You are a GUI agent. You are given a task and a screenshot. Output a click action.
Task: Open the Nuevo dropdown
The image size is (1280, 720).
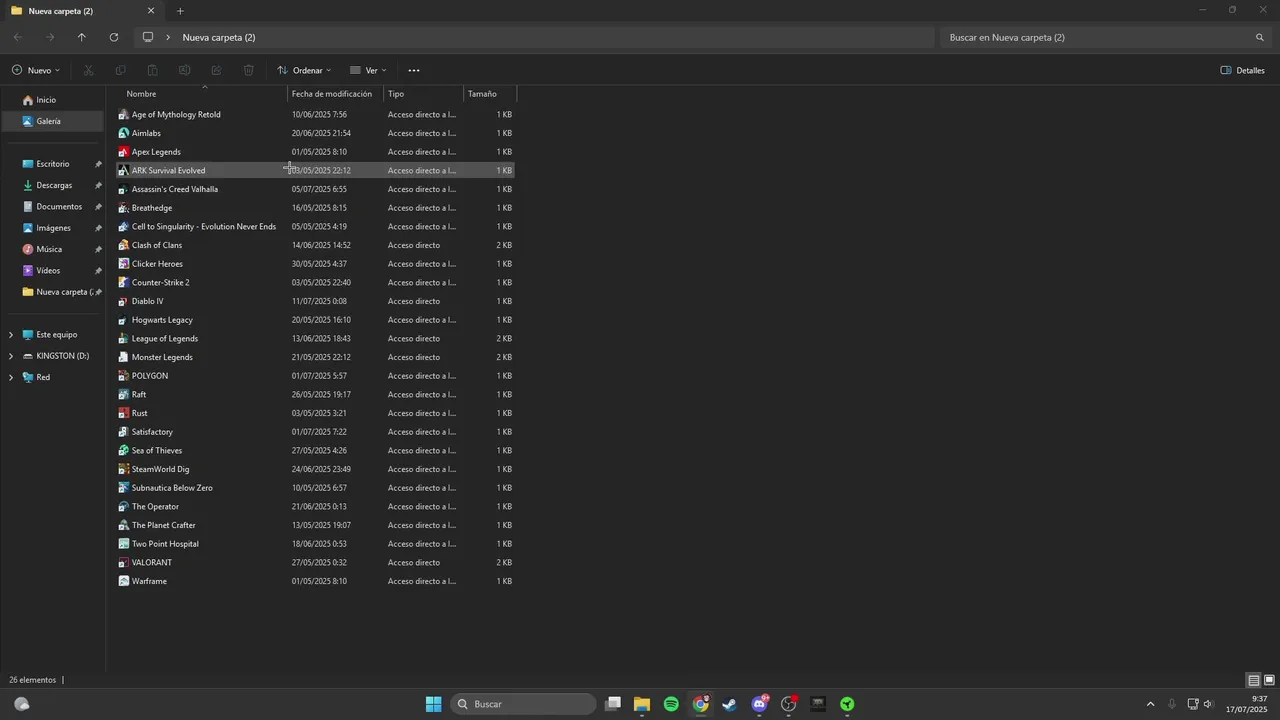[36, 70]
